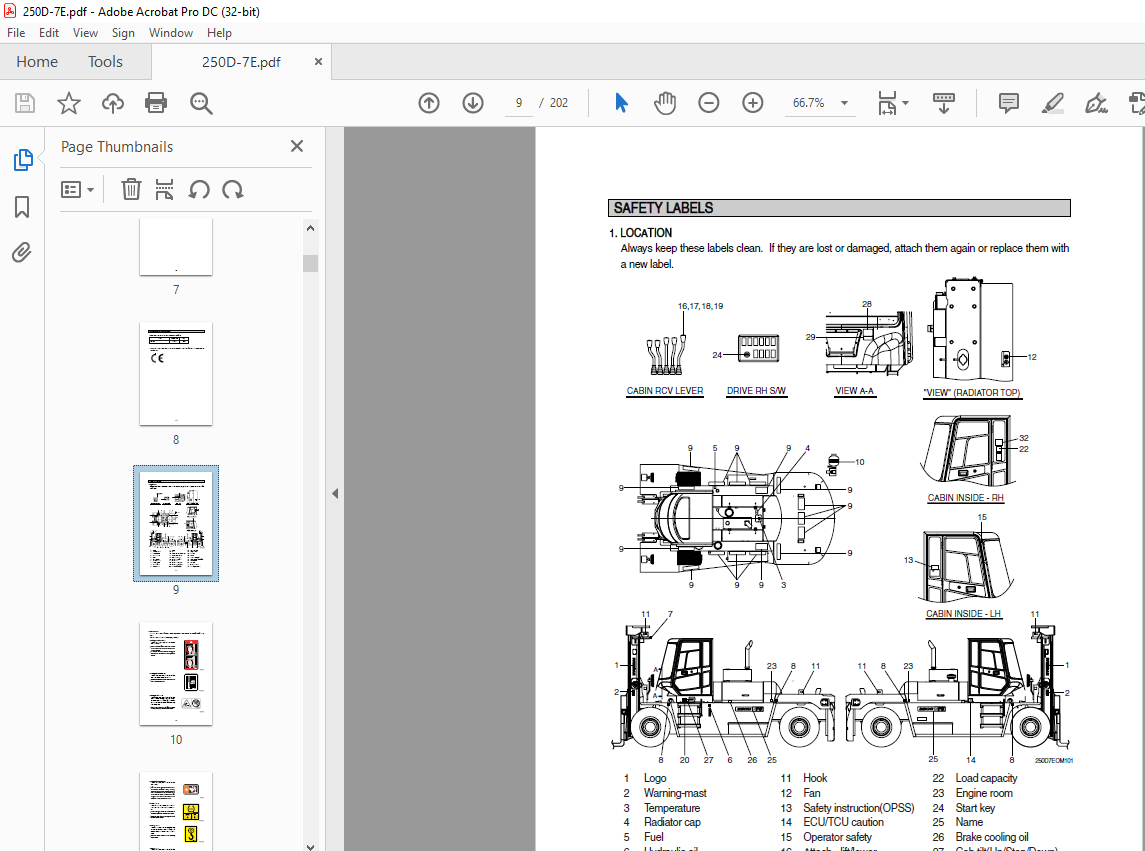Click the Safety instruction(OPSS) entry
The width and height of the screenshot is (1145, 851).
pos(858,808)
